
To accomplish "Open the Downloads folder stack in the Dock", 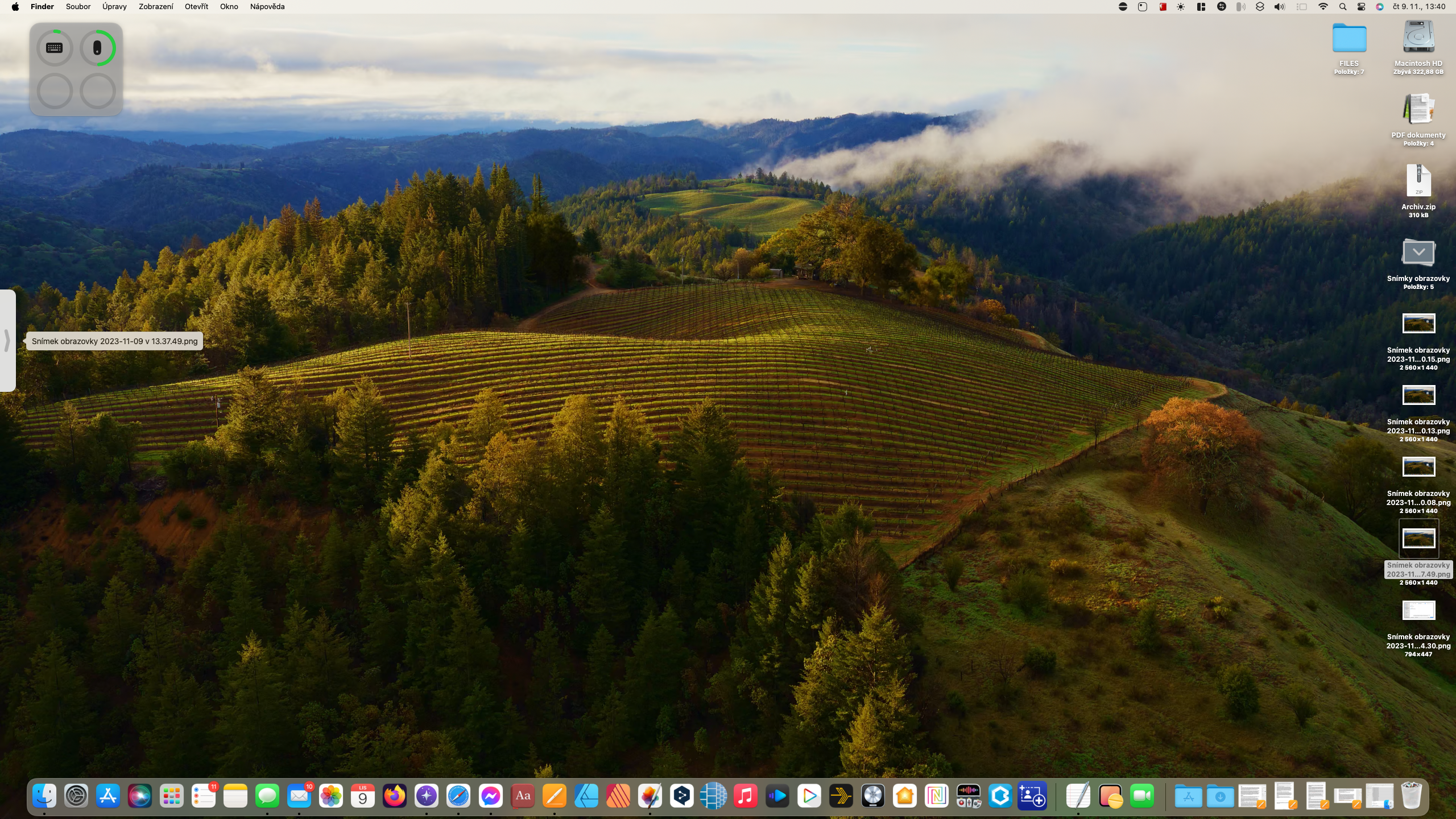I will click(x=1220, y=796).
